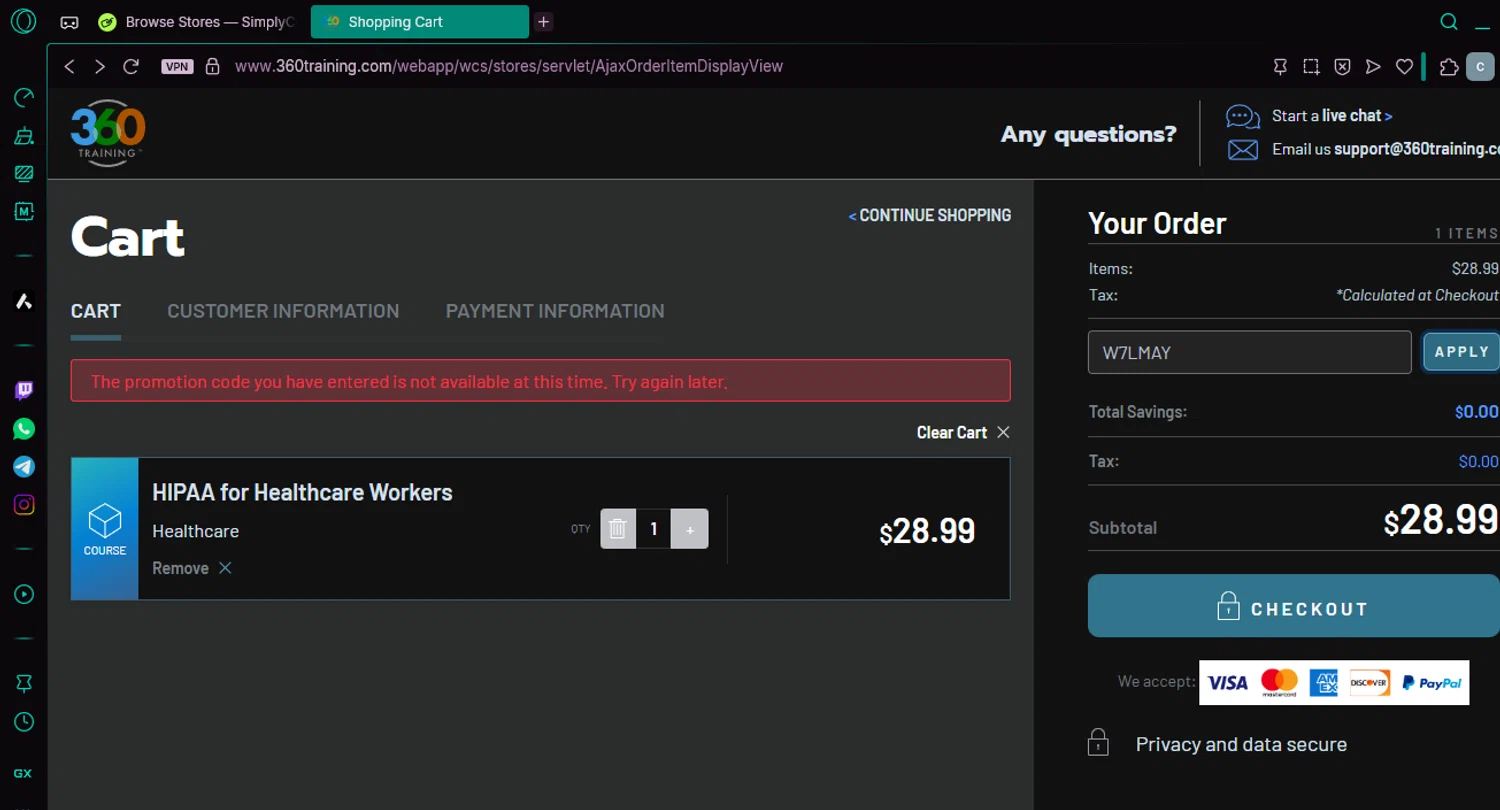Click the Healthcare category text
Viewport: 1500px width, 810px height.
tap(195, 531)
